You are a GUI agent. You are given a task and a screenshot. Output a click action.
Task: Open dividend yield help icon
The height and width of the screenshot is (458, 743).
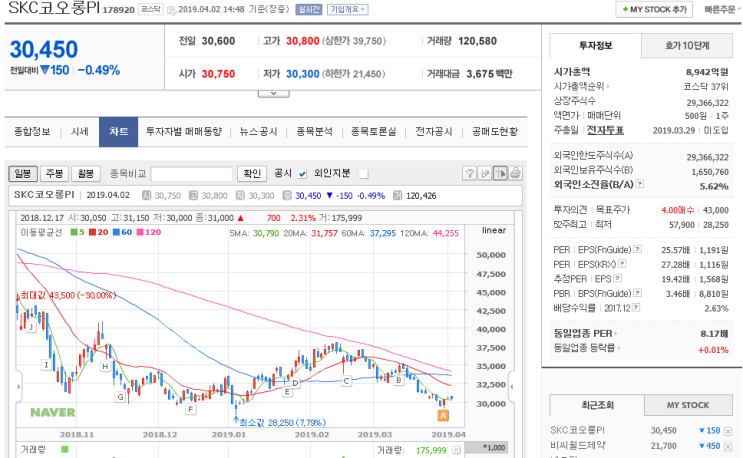(636, 308)
